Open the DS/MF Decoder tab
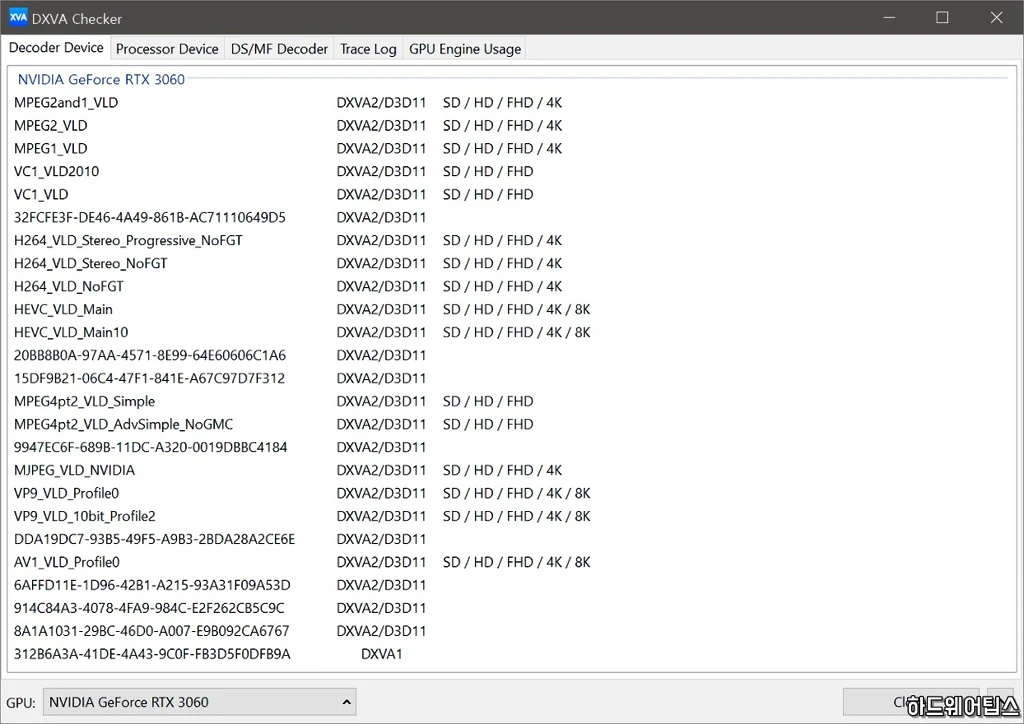 click(279, 49)
